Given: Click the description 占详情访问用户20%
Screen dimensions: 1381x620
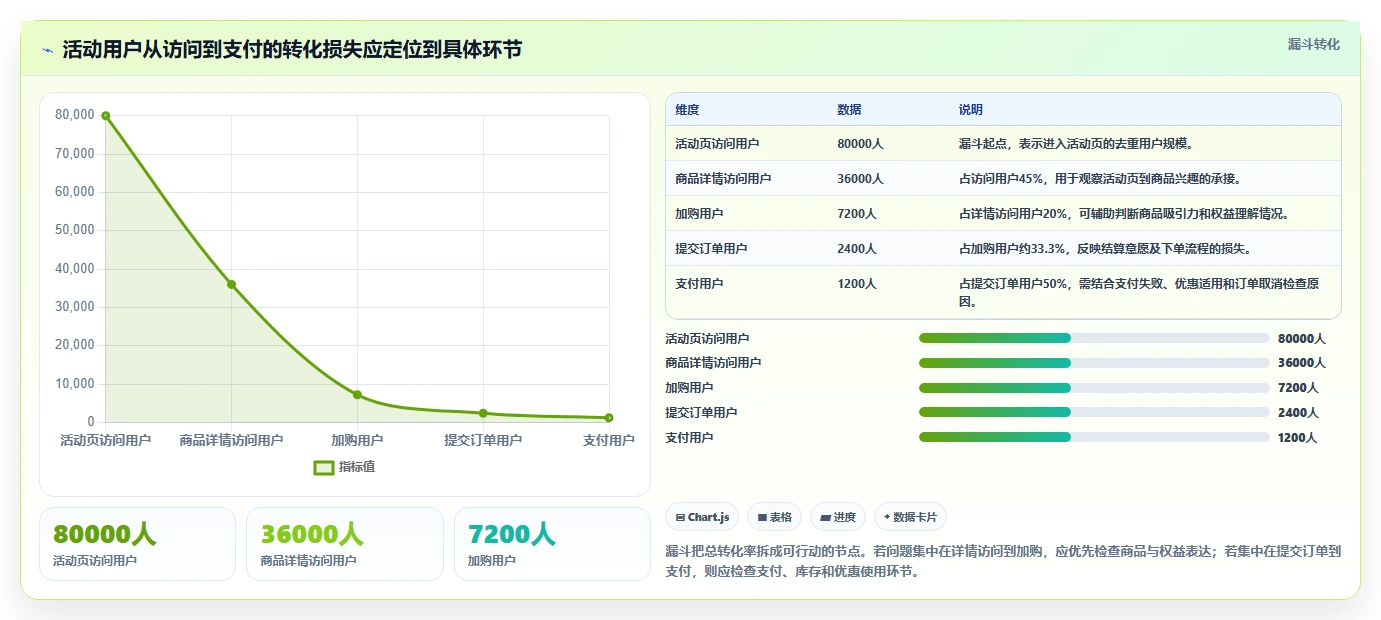Looking at the screenshot, I should pos(1127,214).
